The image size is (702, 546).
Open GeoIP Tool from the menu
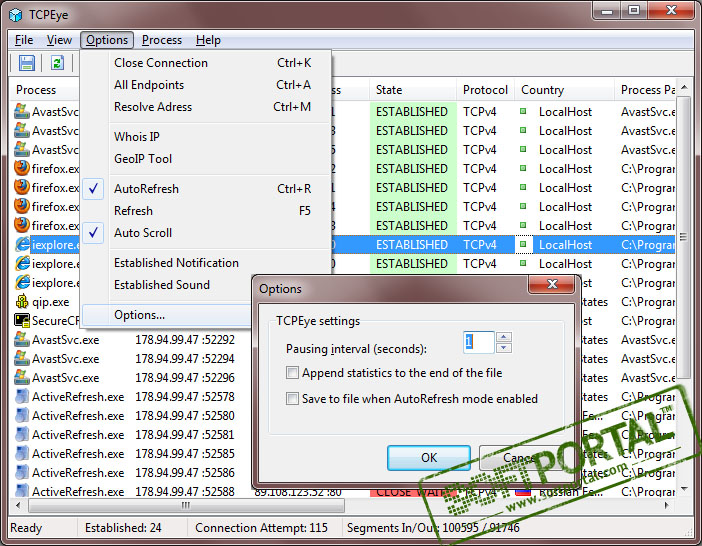click(x=206, y=158)
